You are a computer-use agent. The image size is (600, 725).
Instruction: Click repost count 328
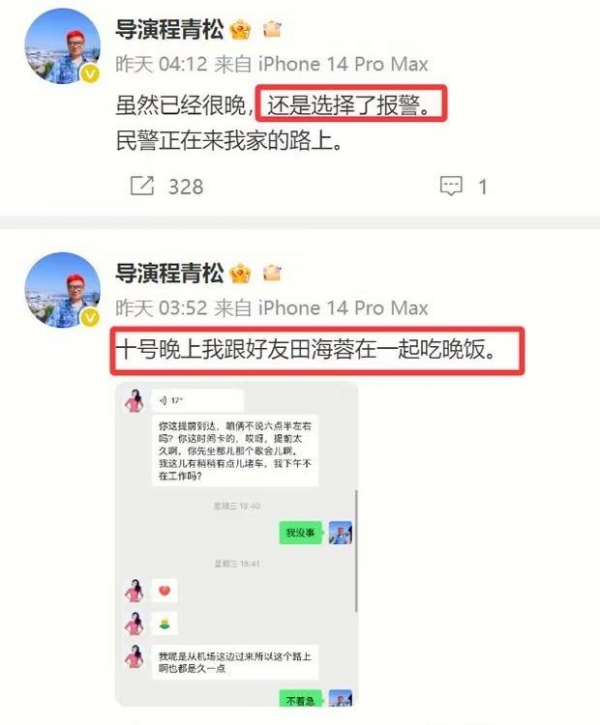click(x=186, y=187)
